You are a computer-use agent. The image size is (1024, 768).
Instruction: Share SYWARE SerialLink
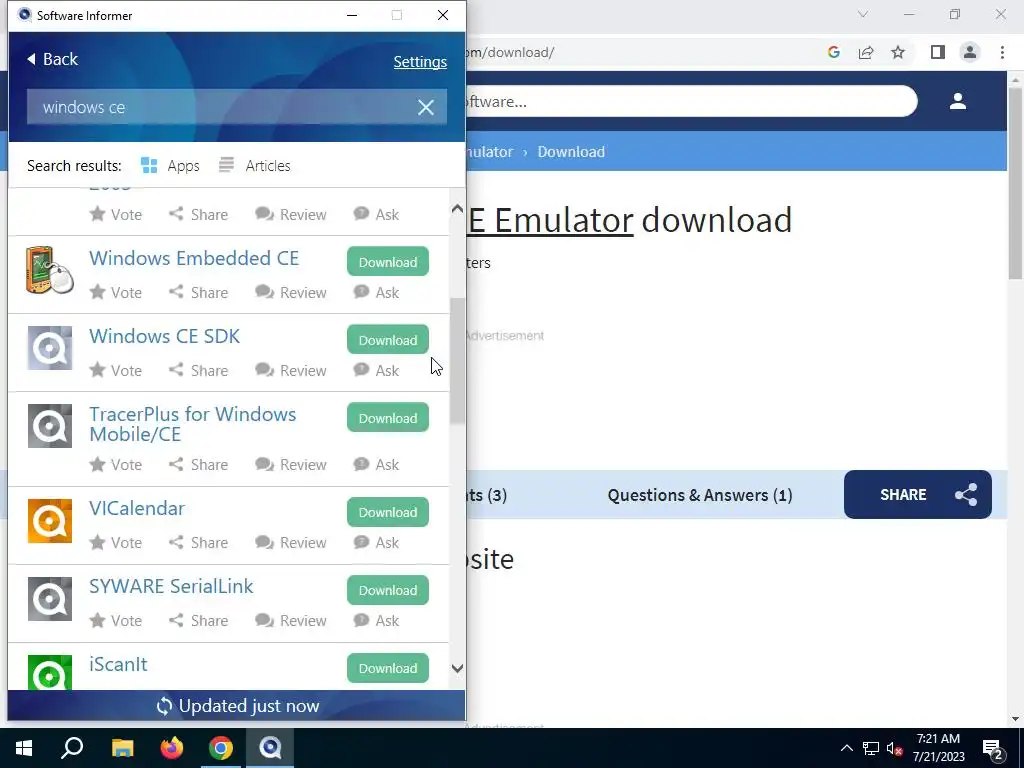199,620
